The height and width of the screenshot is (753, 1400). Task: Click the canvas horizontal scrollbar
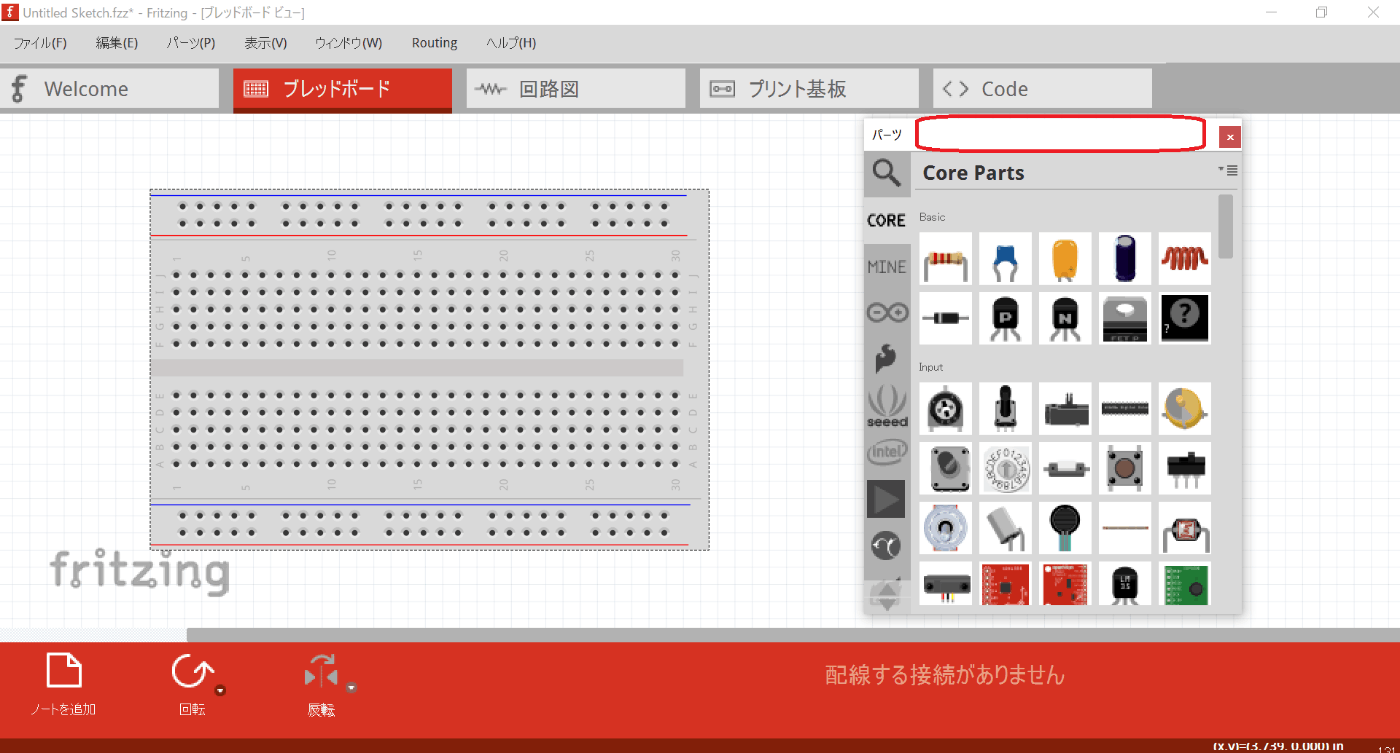[x=793, y=635]
